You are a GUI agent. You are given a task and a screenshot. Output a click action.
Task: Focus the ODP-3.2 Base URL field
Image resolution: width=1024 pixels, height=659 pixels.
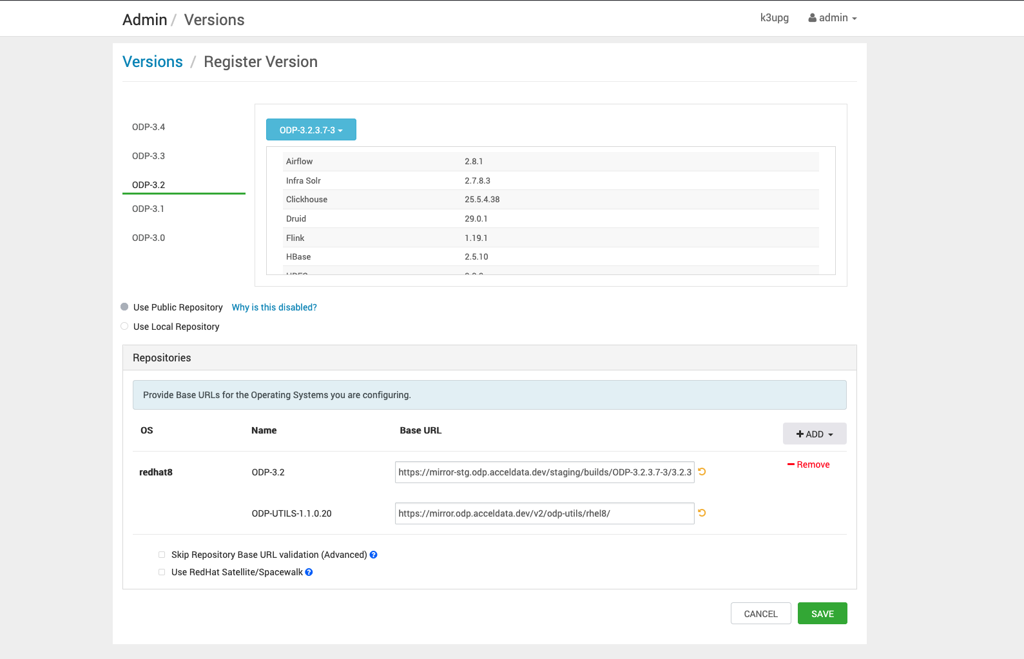tap(545, 472)
